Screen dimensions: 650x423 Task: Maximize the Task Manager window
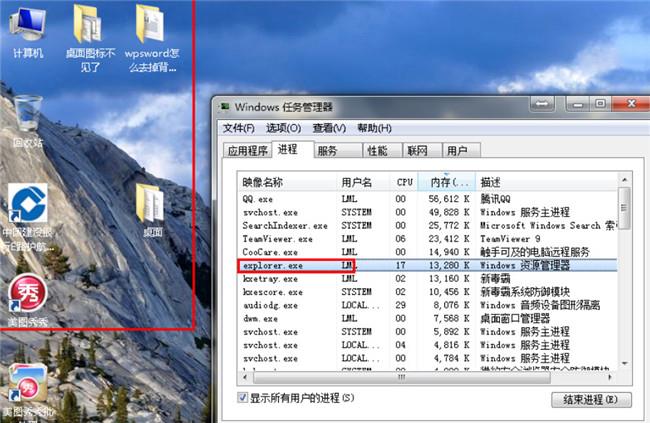600,103
